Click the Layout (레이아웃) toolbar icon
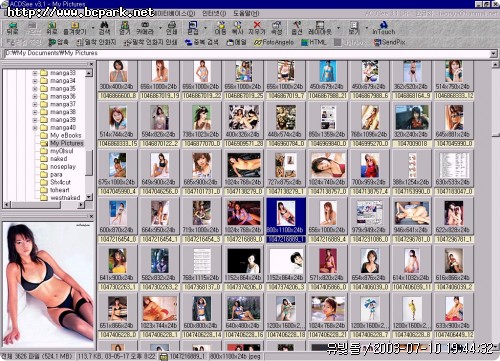Image resolution: width=500 pixels, height=361 pixels. (320, 28)
